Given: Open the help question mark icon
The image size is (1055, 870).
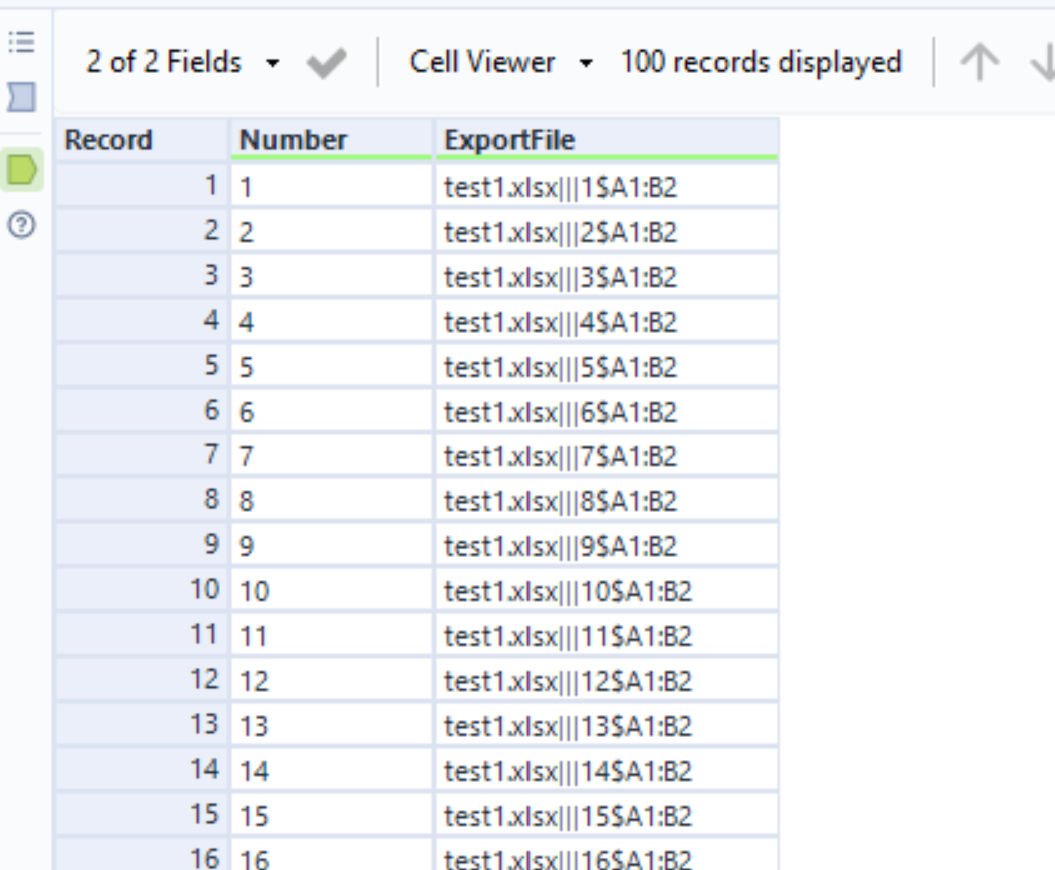Looking at the screenshot, I should 22,226.
